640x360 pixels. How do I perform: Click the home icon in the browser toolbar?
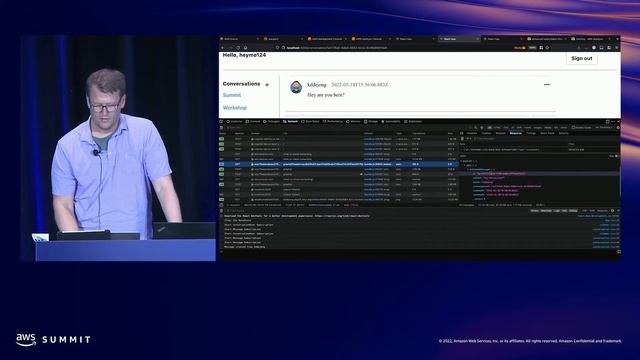[245, 48]
